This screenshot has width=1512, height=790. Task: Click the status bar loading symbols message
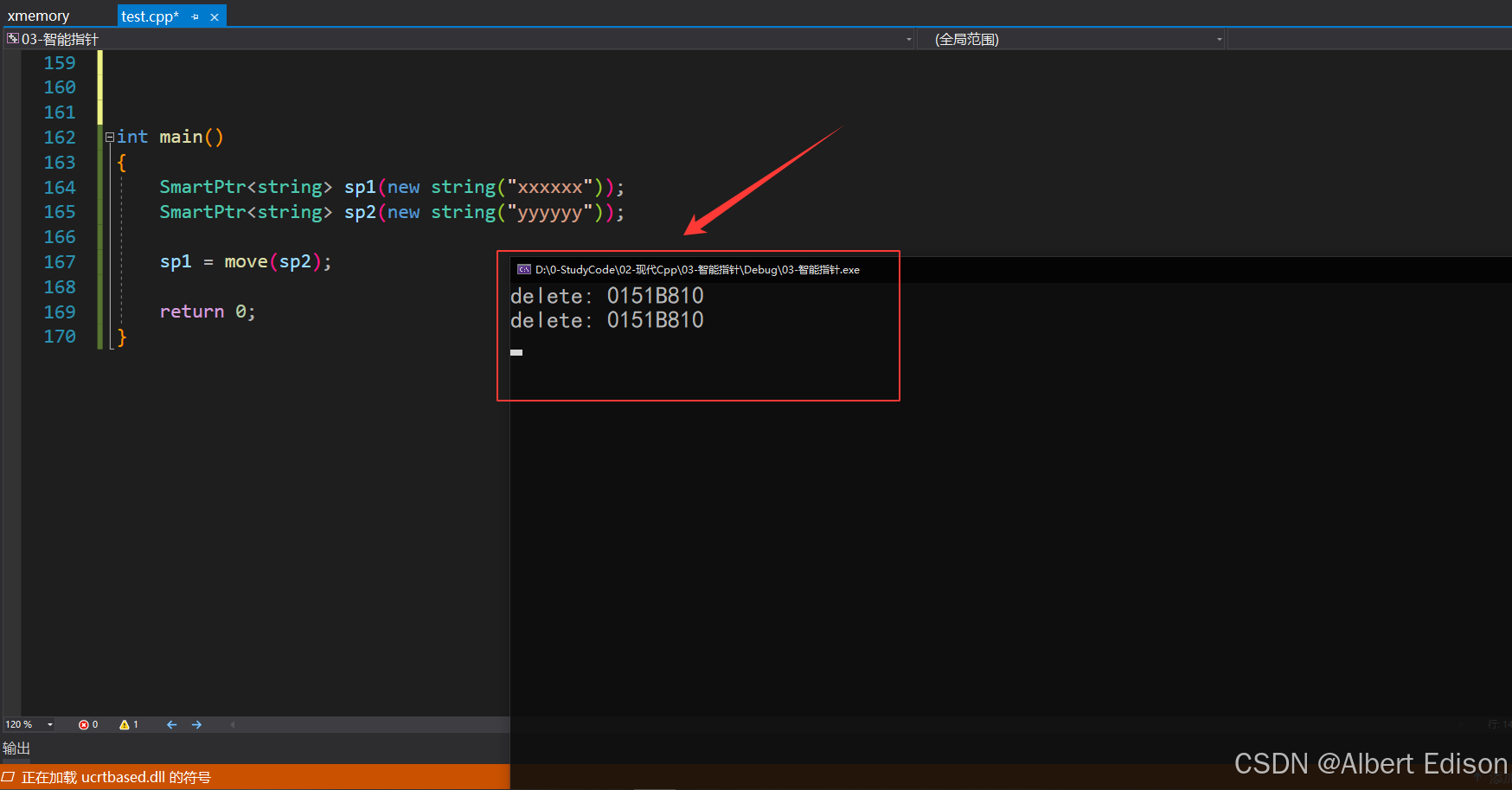click(116, 777)
